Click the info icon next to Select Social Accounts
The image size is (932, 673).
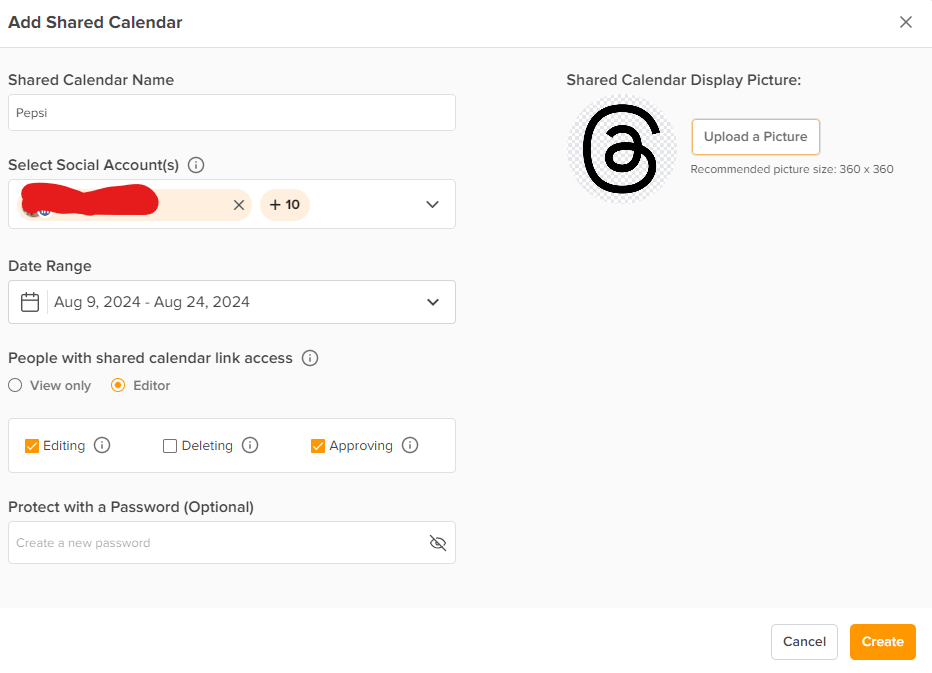(x=196, y=165)
